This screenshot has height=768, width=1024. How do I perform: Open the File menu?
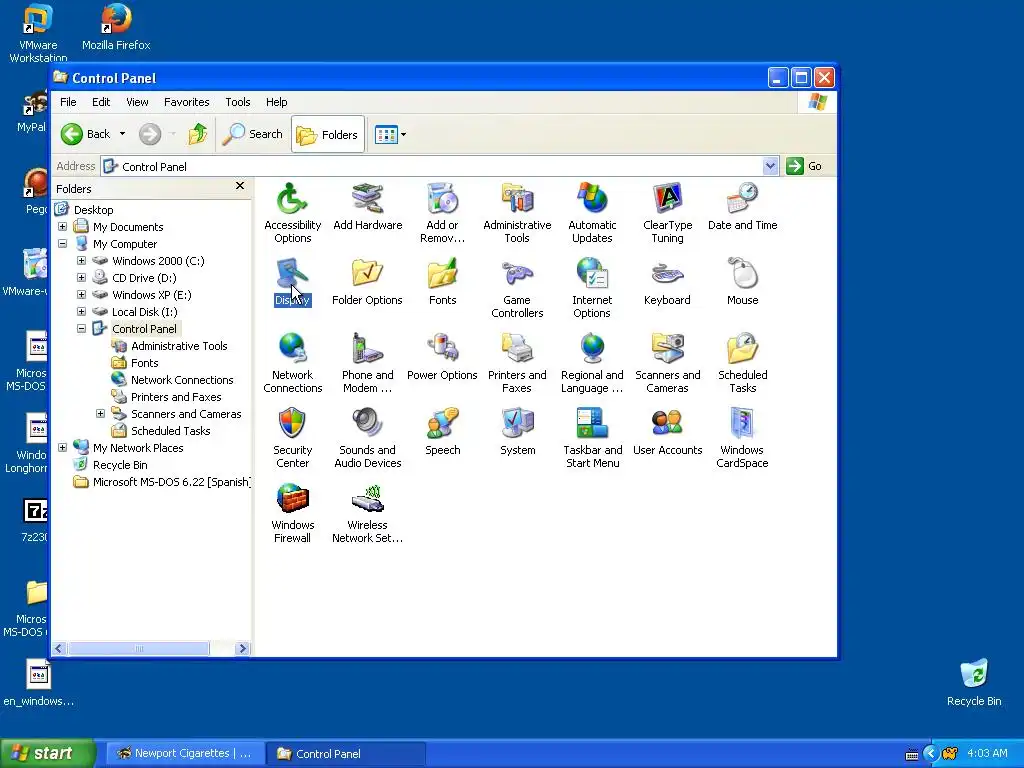68,102
